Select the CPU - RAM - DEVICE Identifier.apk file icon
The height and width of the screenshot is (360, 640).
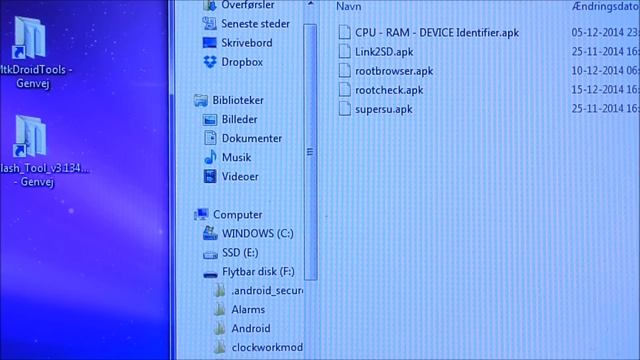pos(344,32)
